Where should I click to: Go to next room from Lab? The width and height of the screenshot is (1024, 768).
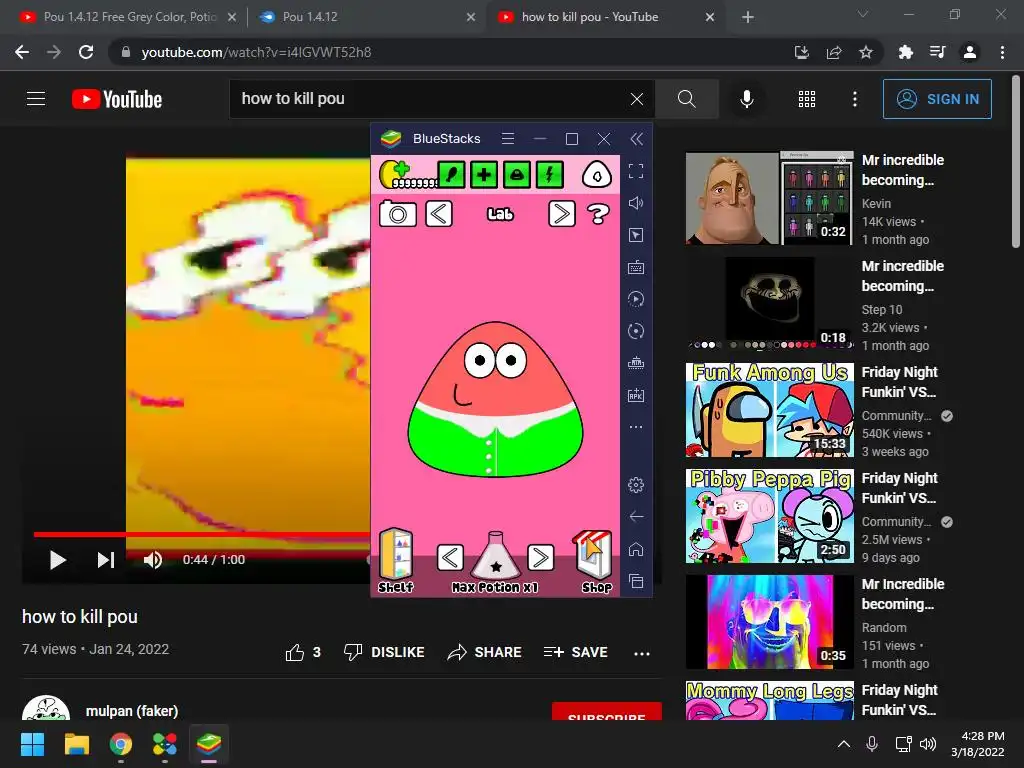562,214
